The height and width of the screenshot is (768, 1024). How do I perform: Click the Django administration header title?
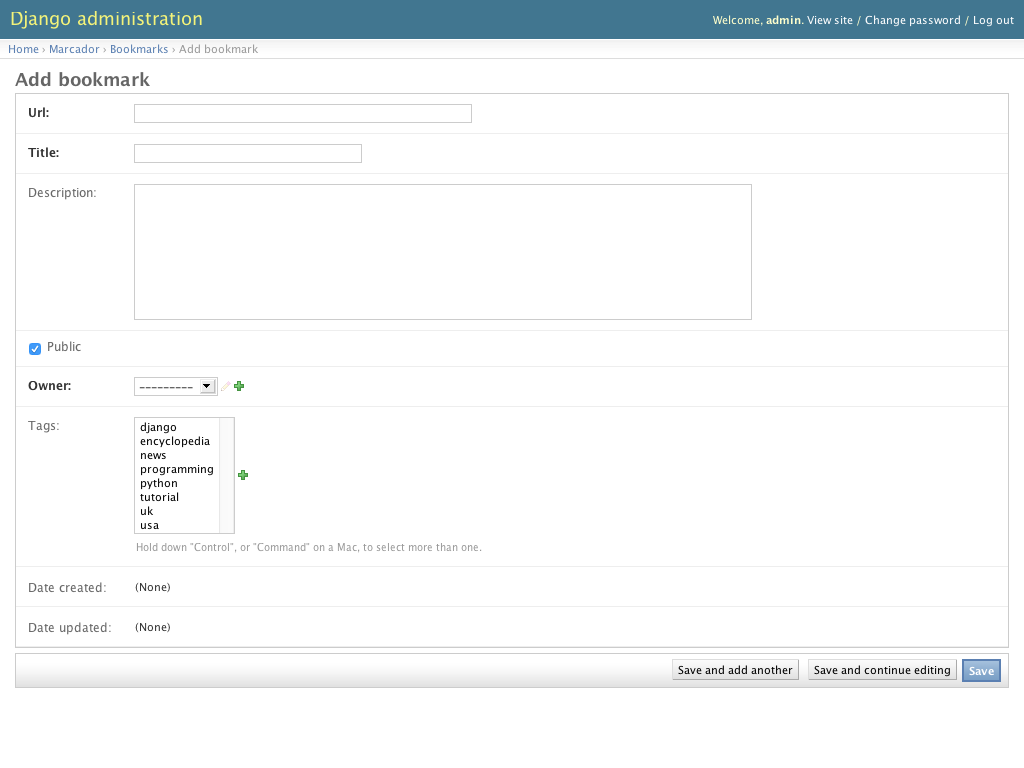coord(106,19)
